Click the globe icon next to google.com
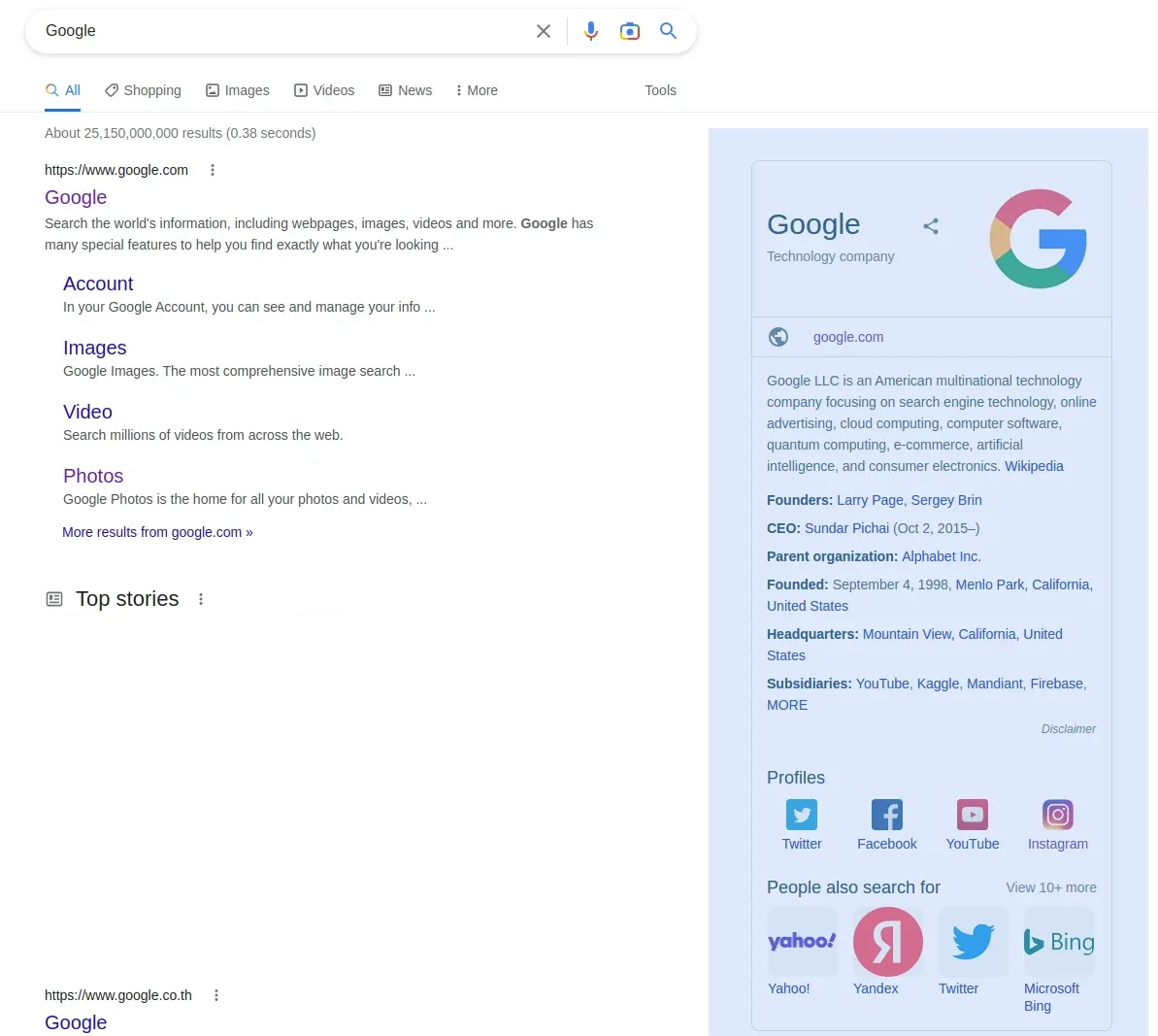Viewport: 1158px width, 1036px height. pos(778,337)
